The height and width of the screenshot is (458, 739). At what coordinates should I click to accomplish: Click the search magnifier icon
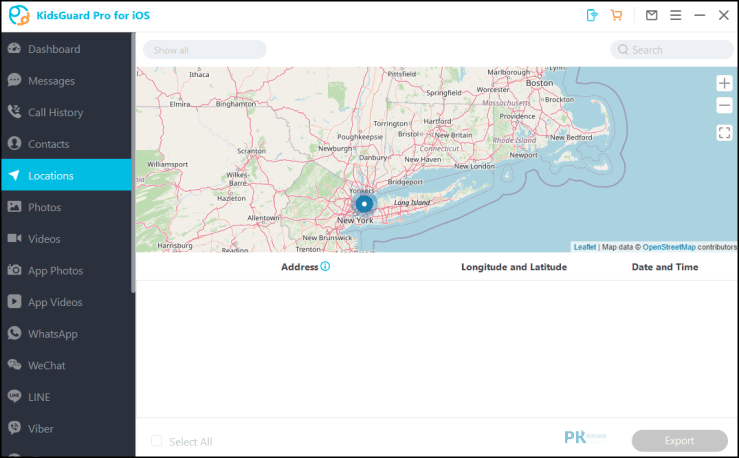coord(623,49)
